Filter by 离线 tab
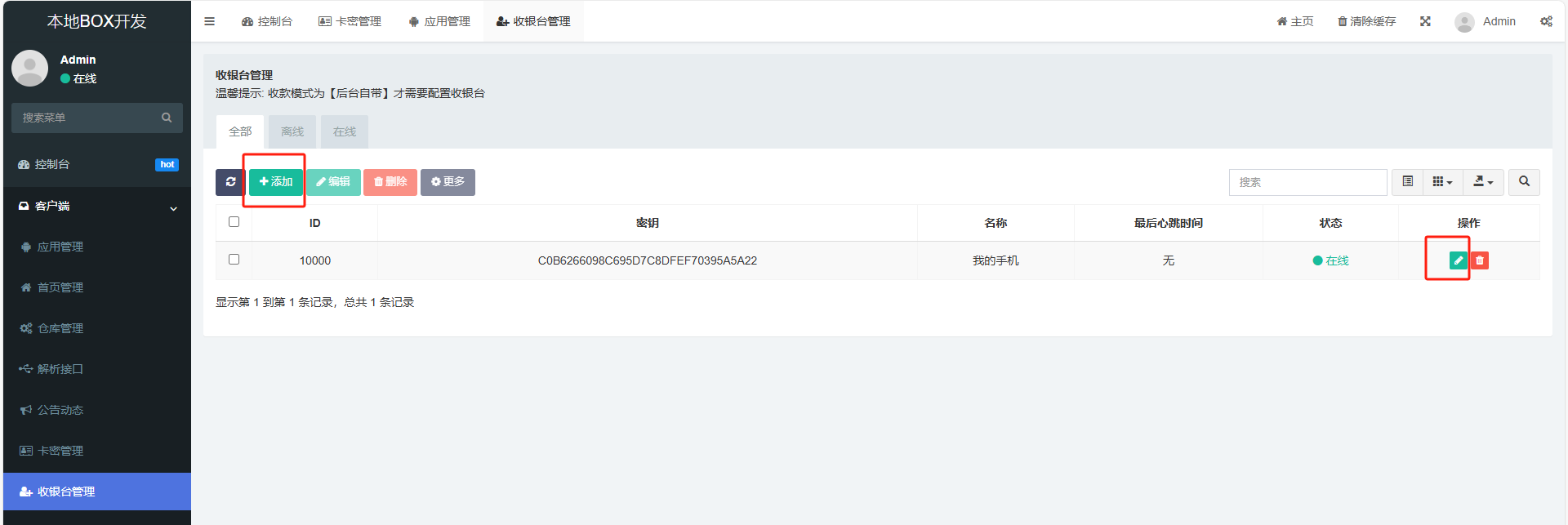Screen dimensions: 1568x525 tap(292, 131)
